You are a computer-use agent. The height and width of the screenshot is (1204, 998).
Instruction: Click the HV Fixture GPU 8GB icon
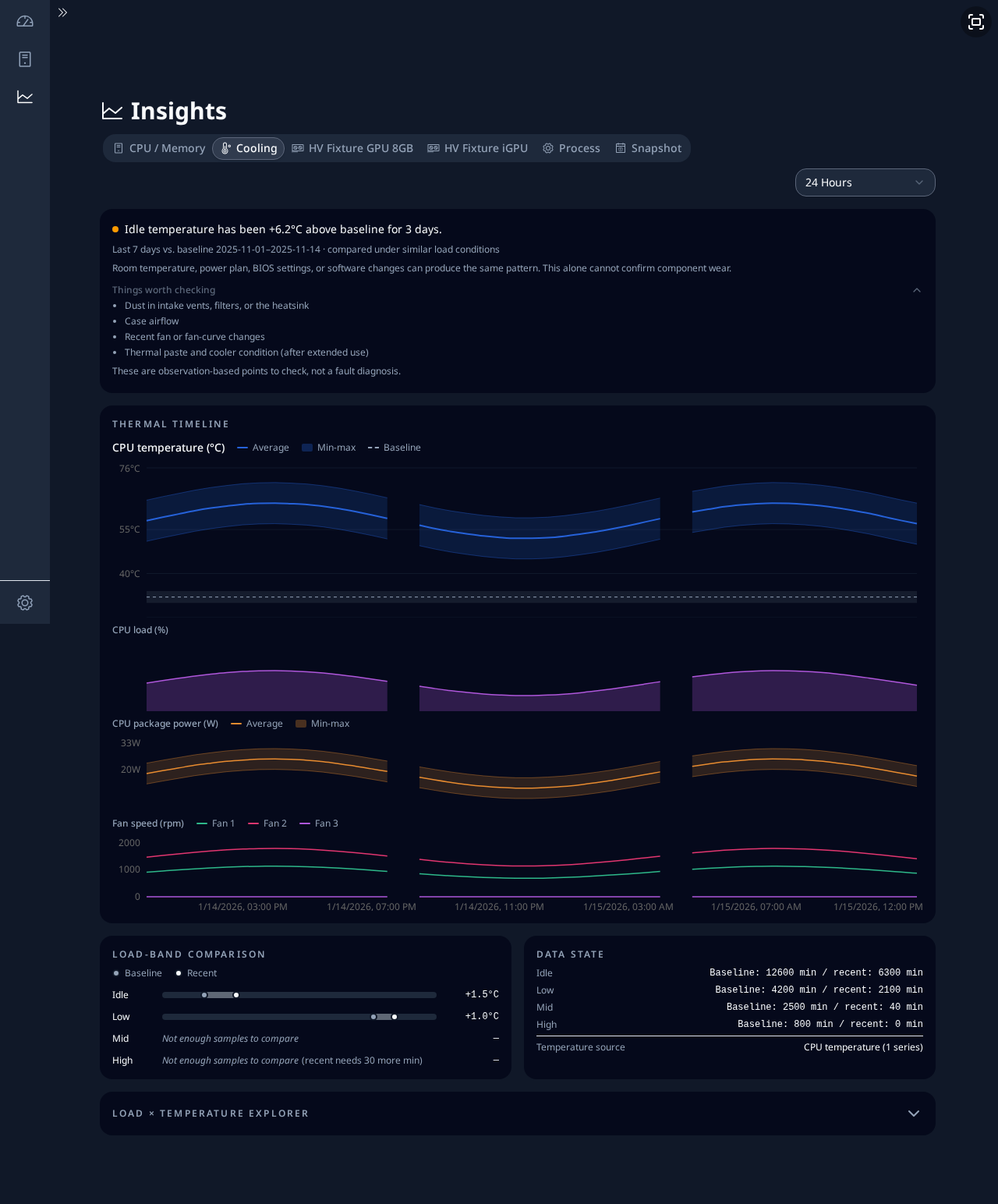click(x=298, y=148)
